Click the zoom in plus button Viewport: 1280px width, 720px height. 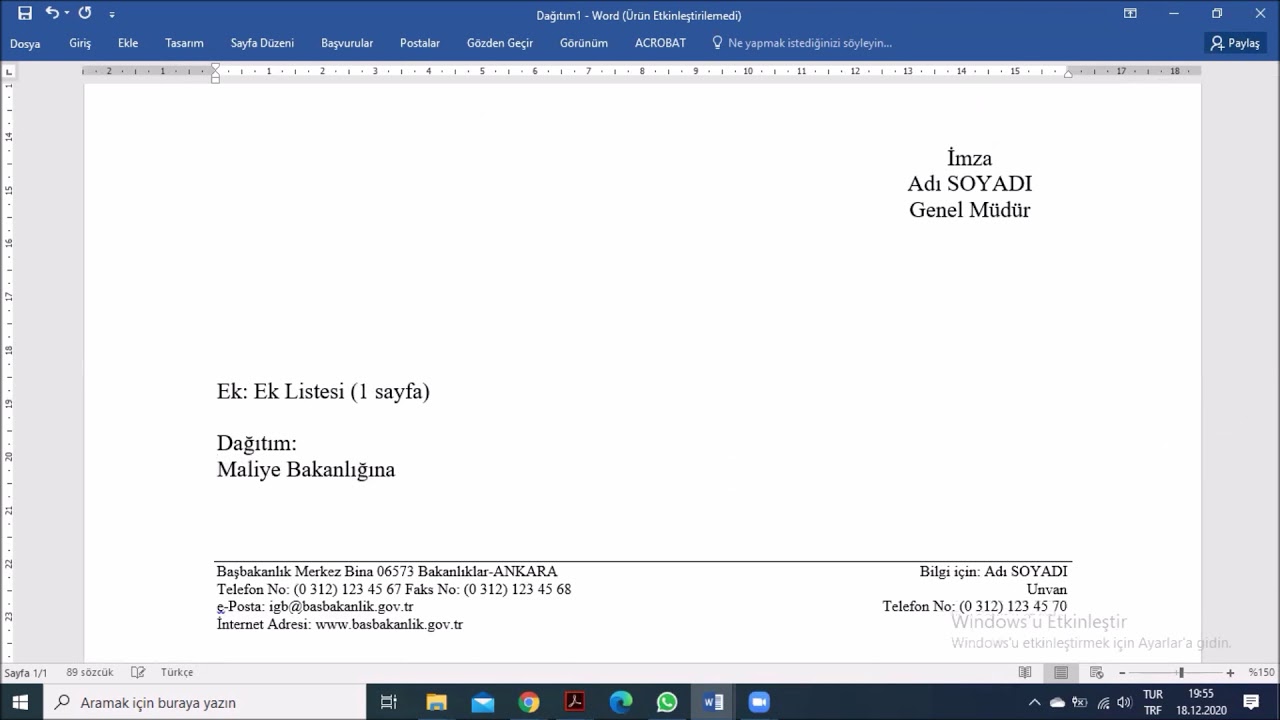tap(1230, 673)
